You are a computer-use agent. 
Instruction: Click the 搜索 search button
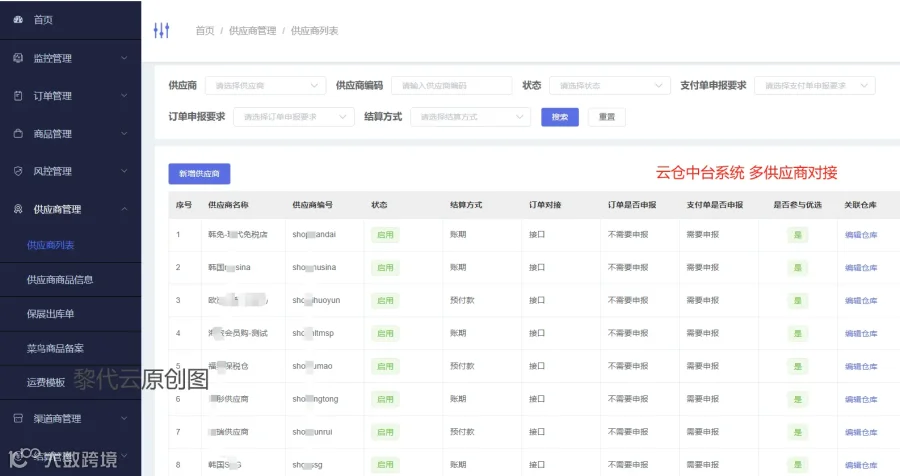point(560,117)
